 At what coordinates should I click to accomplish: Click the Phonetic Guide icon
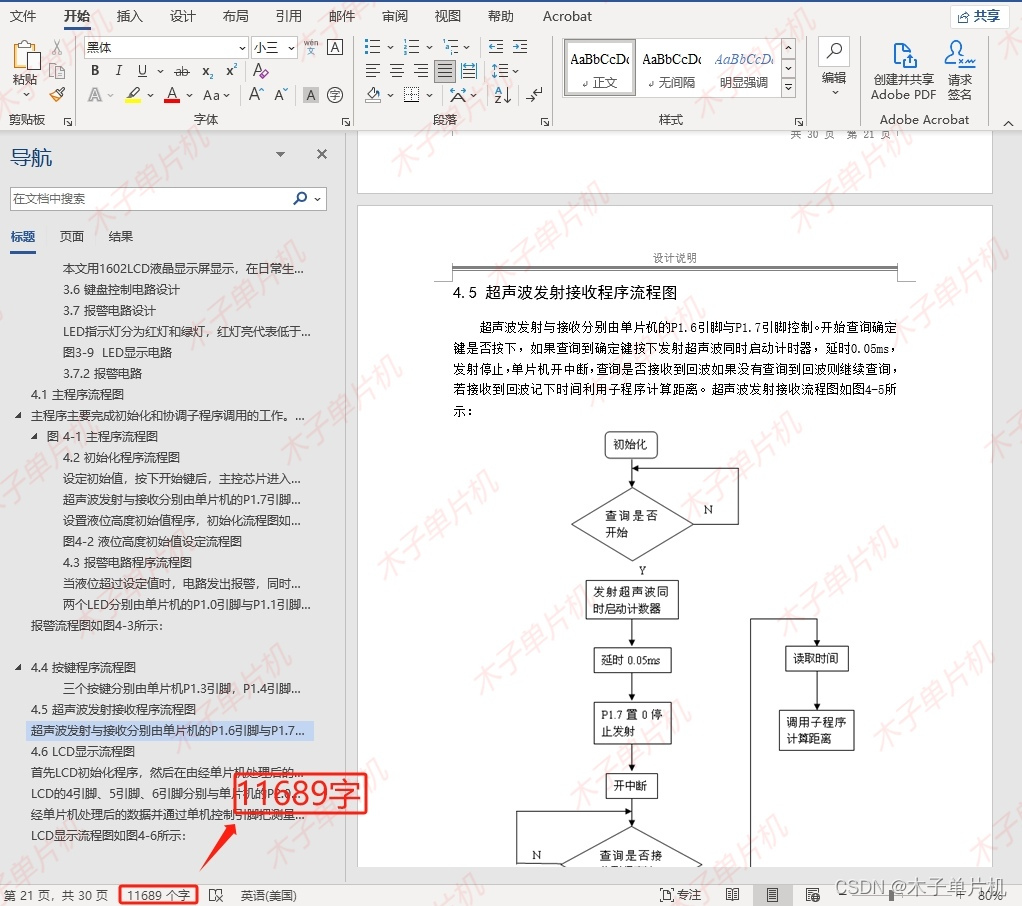coord(311,47)
